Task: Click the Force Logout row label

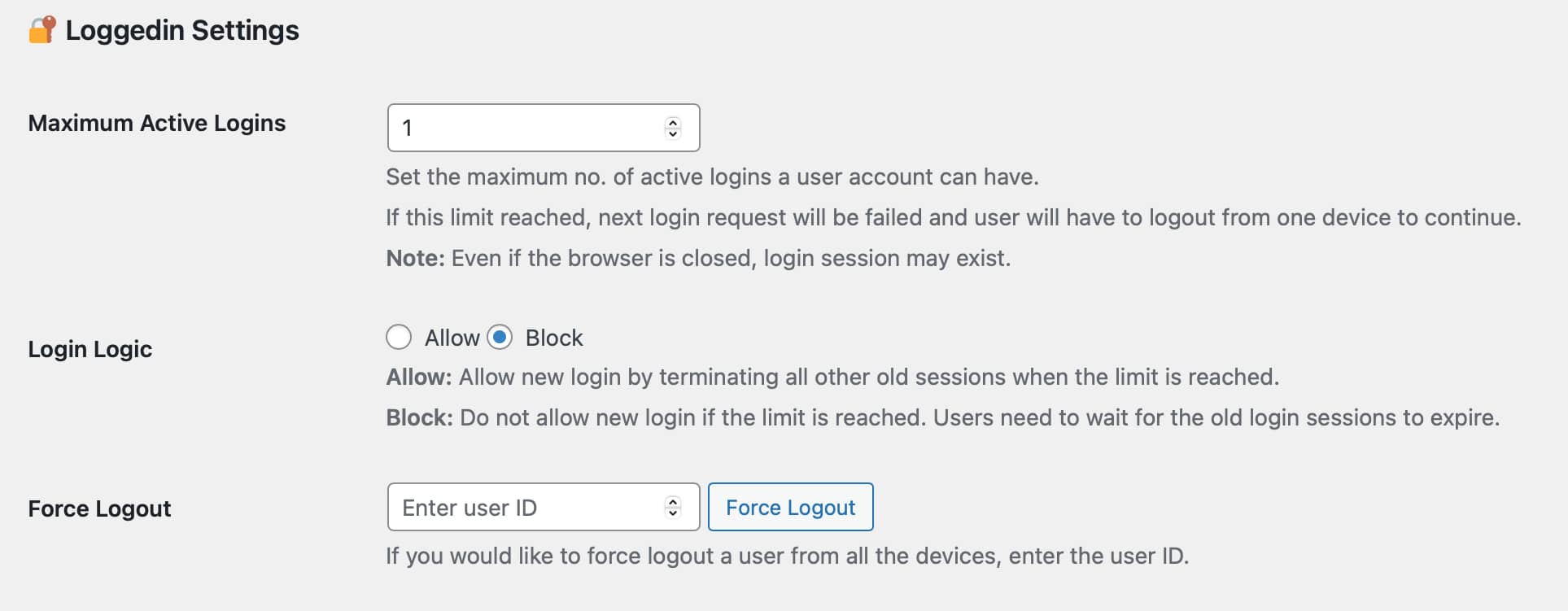Action: click(x=99, y=508)
